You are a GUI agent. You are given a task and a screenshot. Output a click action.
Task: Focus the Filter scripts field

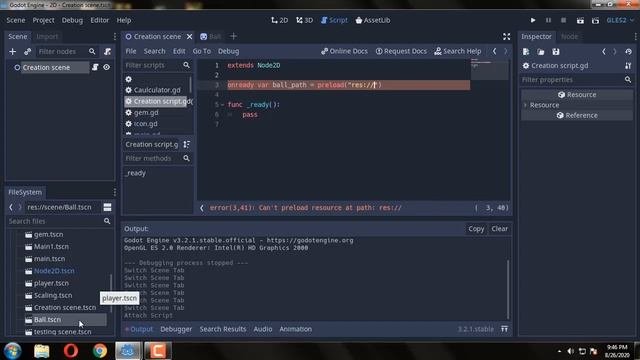click(x=158, y=65)
